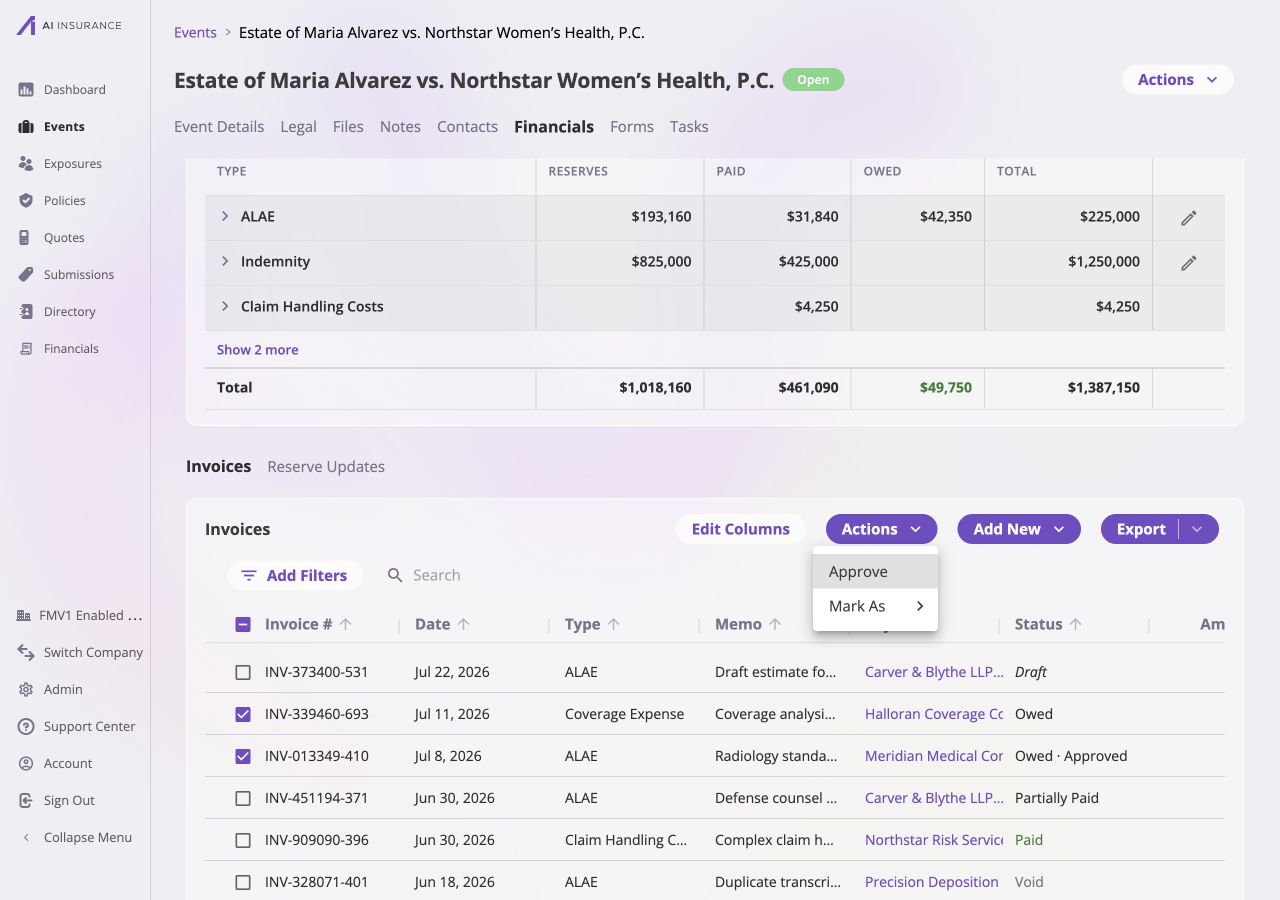Uncheck the box for INV-013349-410
Image resolution: width=1280 pixels, height=900 pixels.
coord(243,757)
